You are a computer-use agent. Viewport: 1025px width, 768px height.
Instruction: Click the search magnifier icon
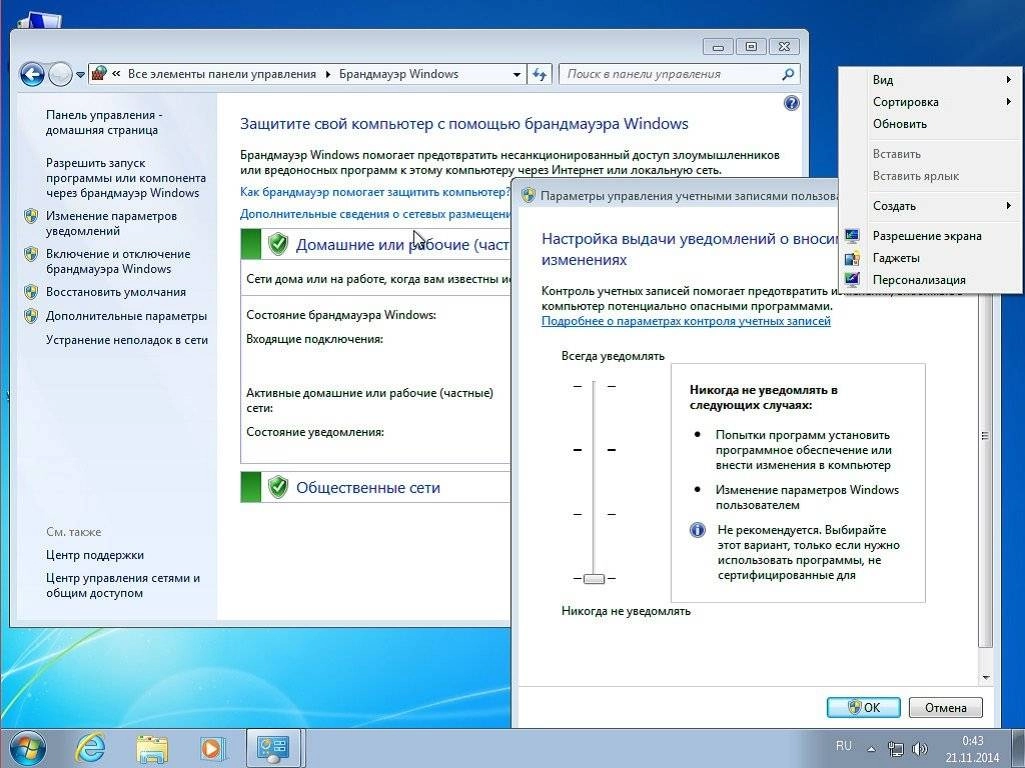pyautogui.click(x=788, y=75)
